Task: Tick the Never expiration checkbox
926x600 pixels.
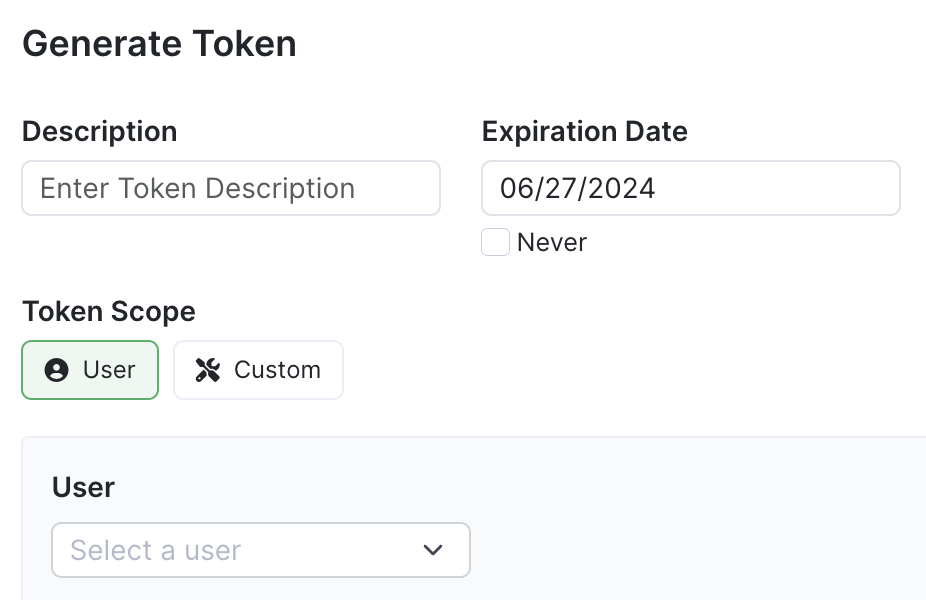Action: (495, 242)
